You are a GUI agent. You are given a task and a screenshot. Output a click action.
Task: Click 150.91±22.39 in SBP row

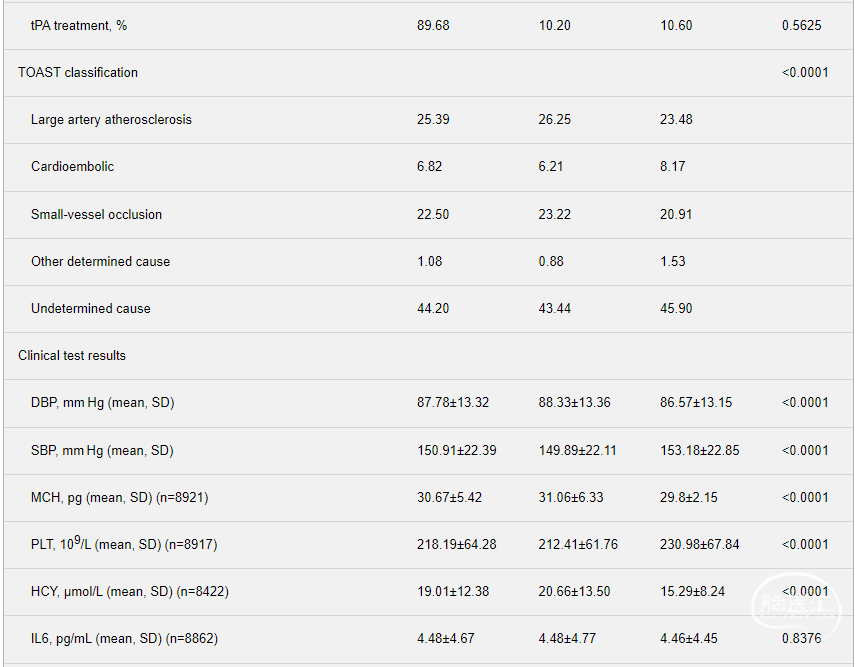[x=456, y=450]
